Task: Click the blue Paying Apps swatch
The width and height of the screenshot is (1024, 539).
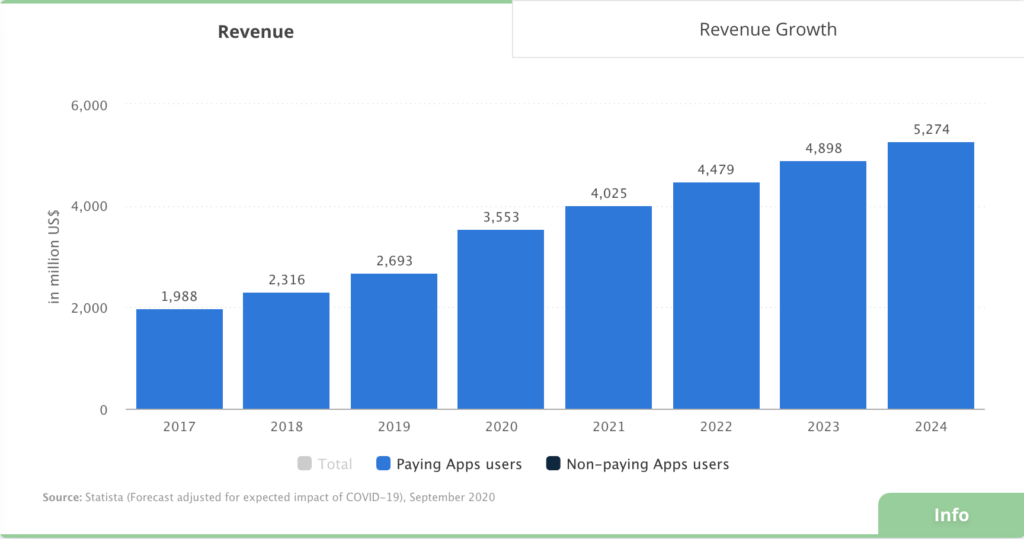Action: tap(383, 464)
